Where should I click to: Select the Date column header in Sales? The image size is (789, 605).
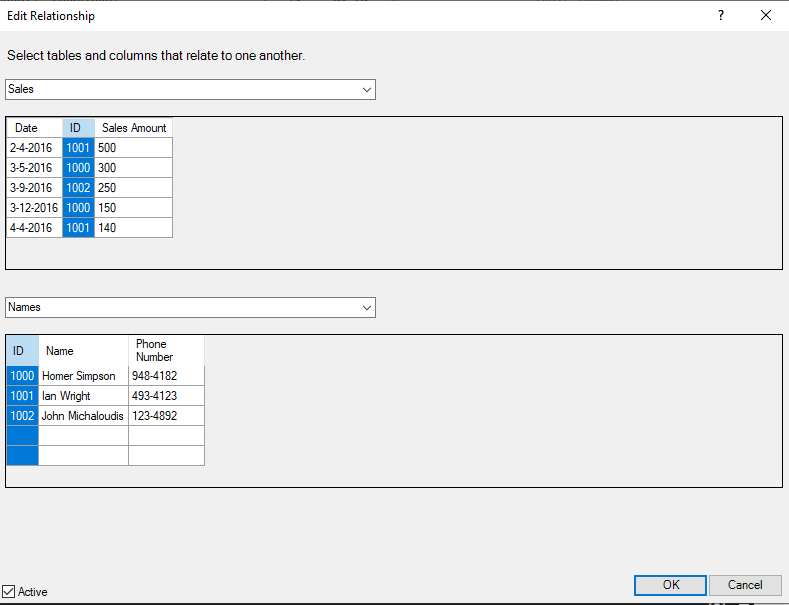coord(35,128)
